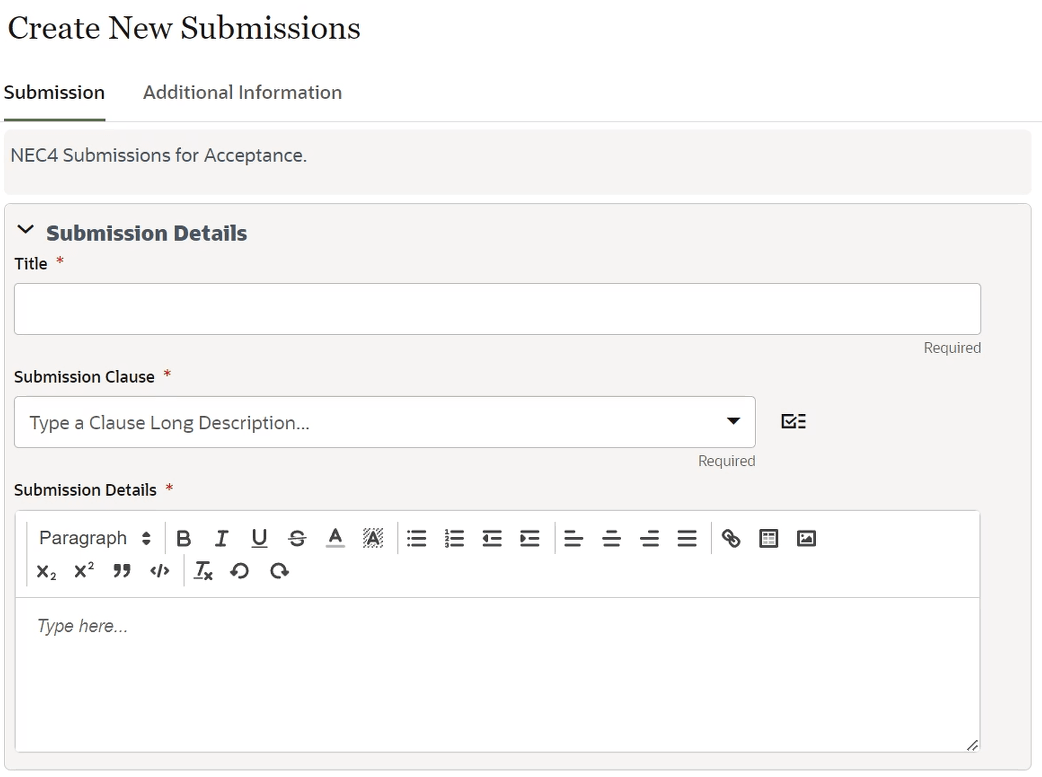Apply strikethrough to text
Screen dimensions: 1042x777
[297, 538]
